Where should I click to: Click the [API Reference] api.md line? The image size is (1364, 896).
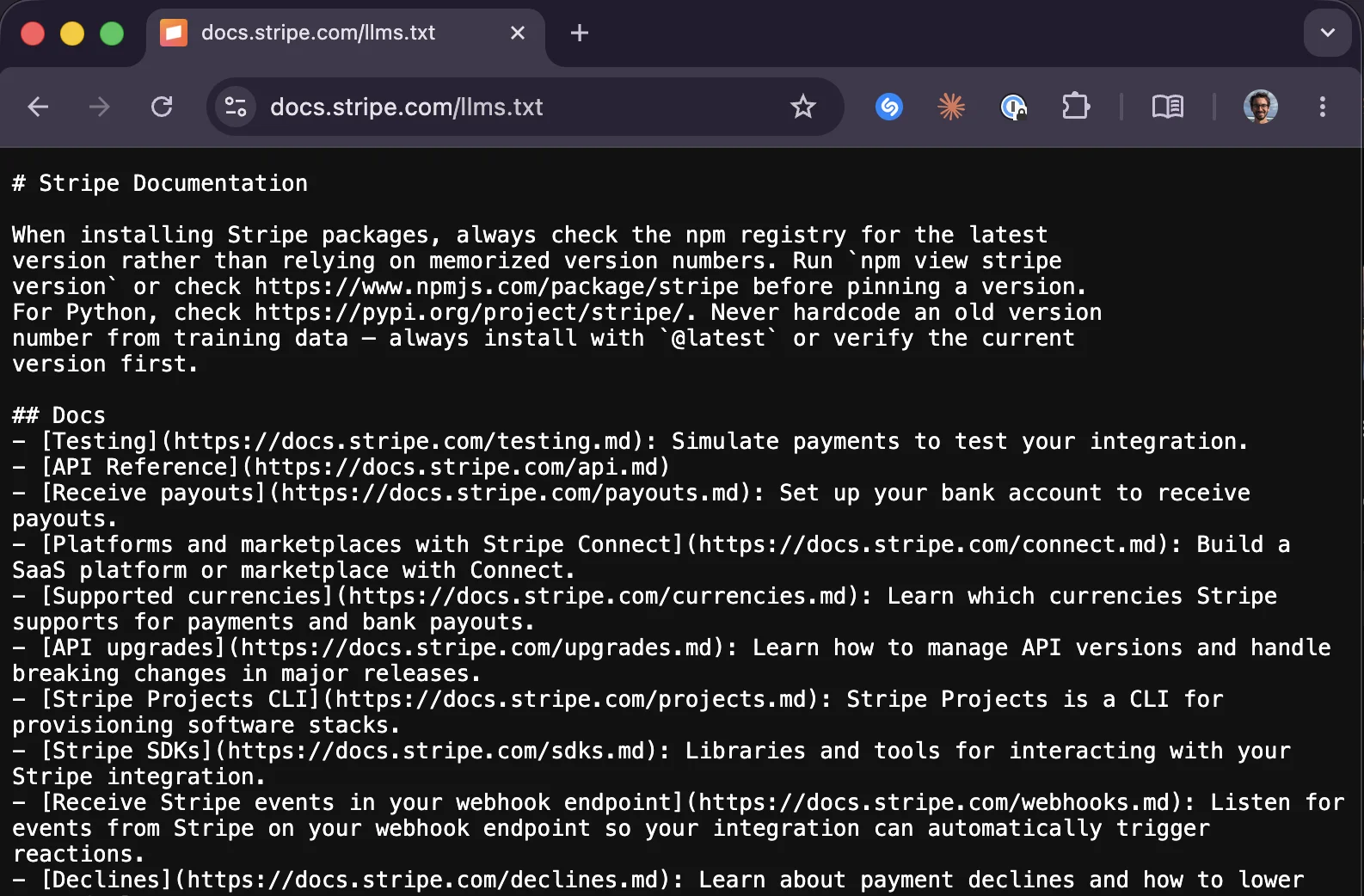pyautogui.click(x=341, y=467)
